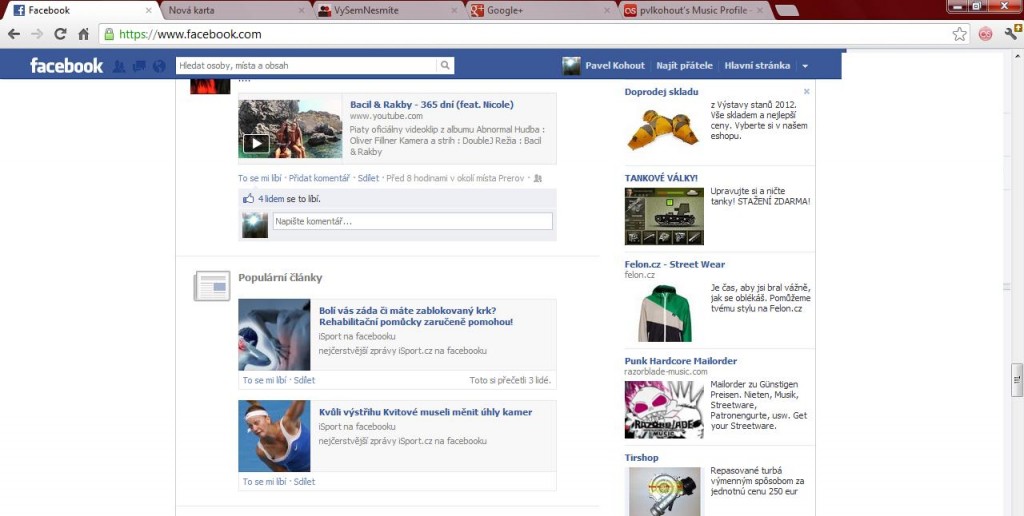Image resolution: width=1024 pixels, height=516 pixels.
Task: Switch to the Nová karta tab
Action: click(x=232, y=10)
